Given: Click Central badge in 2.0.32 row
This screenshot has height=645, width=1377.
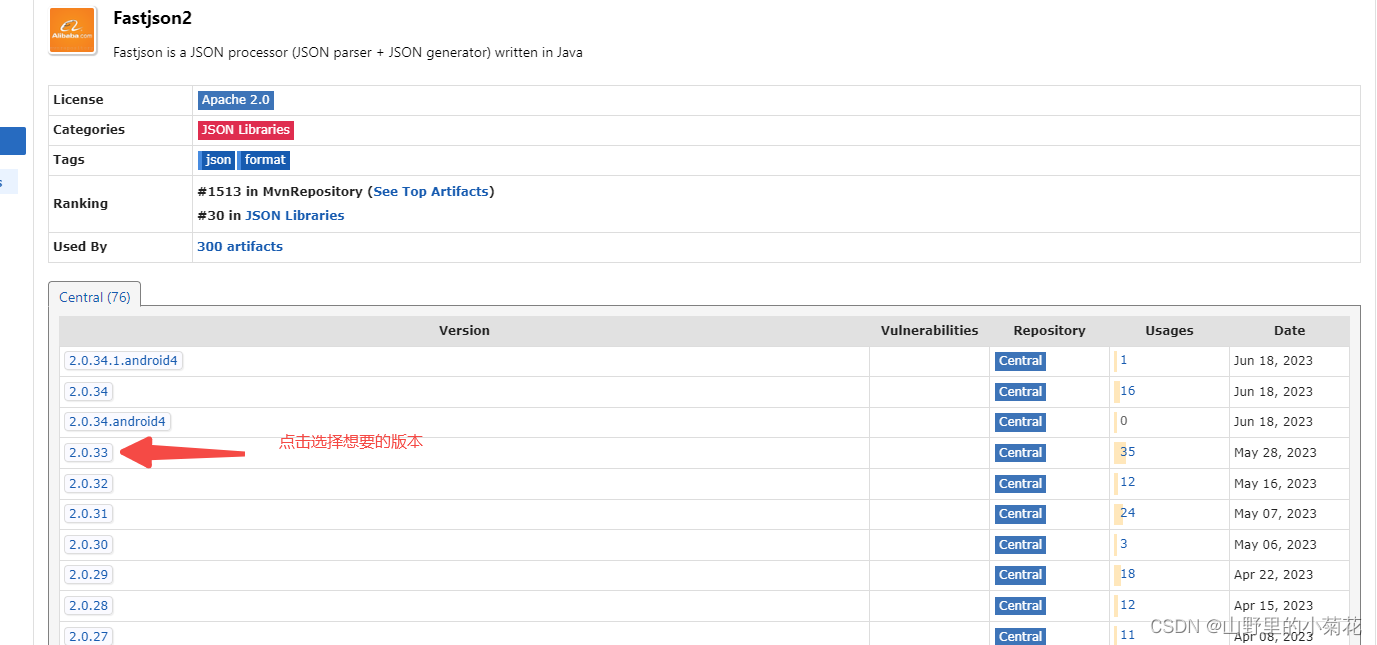Looking at the screenshot, I should coord(1020,484).
